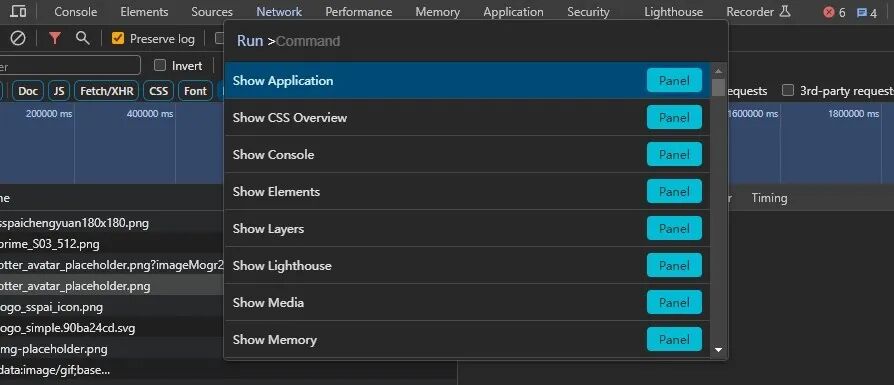Open the Recorder flask experiment icon
This screenshot has height=385, width=894.
(x=785, y=11)
